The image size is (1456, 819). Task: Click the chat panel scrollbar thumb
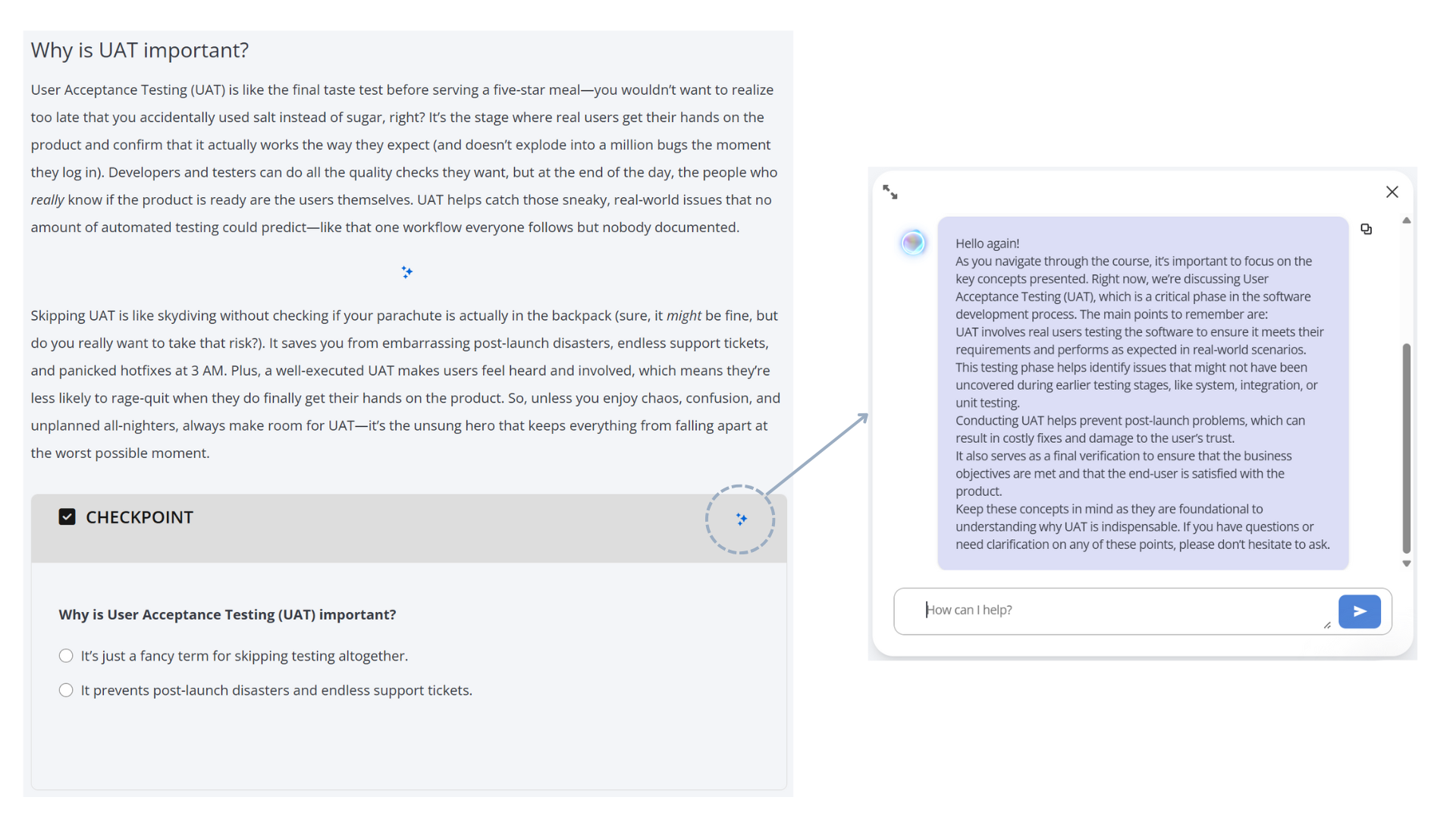(1406, 447)
